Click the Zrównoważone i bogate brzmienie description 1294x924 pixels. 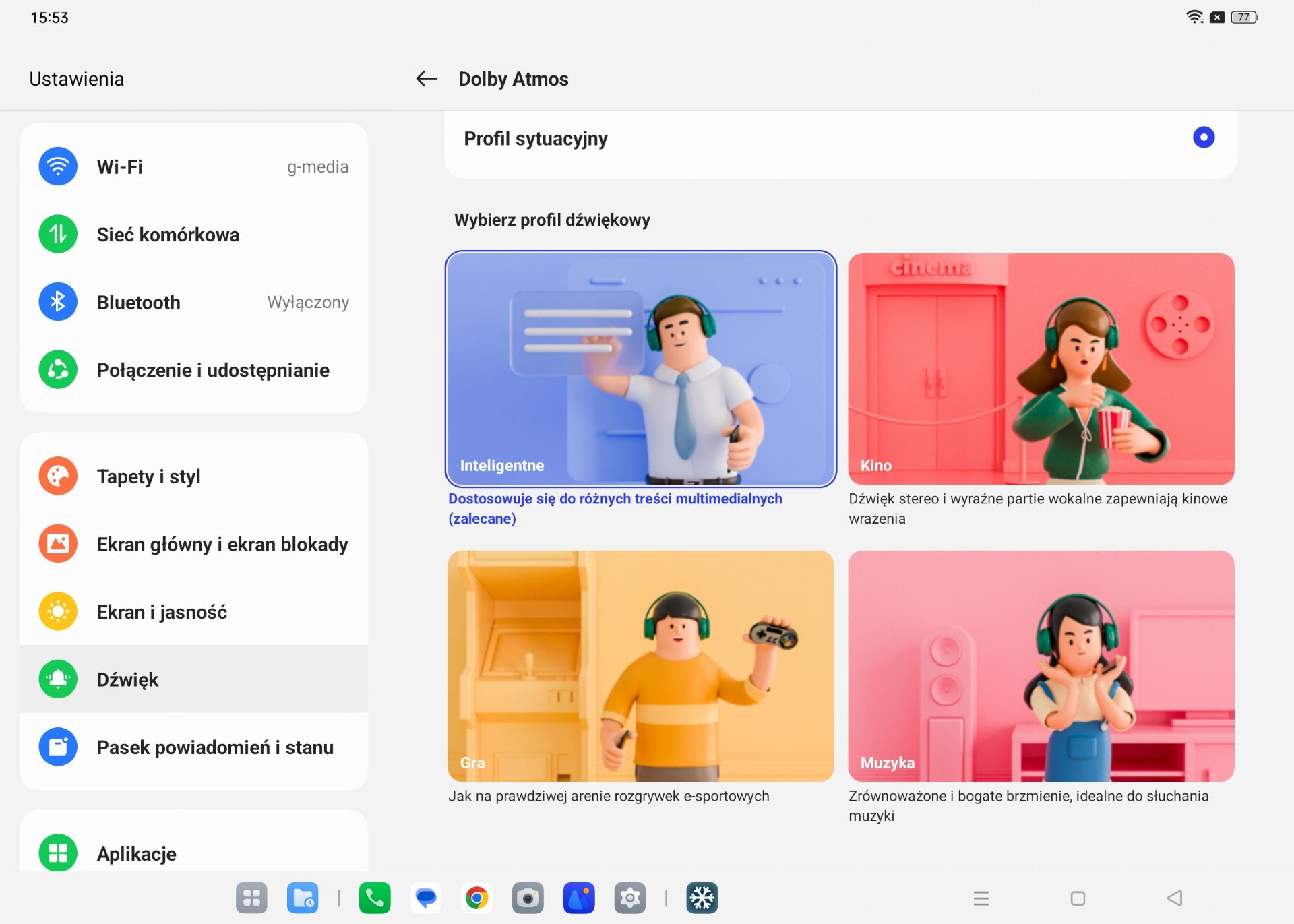(1028, 805)
